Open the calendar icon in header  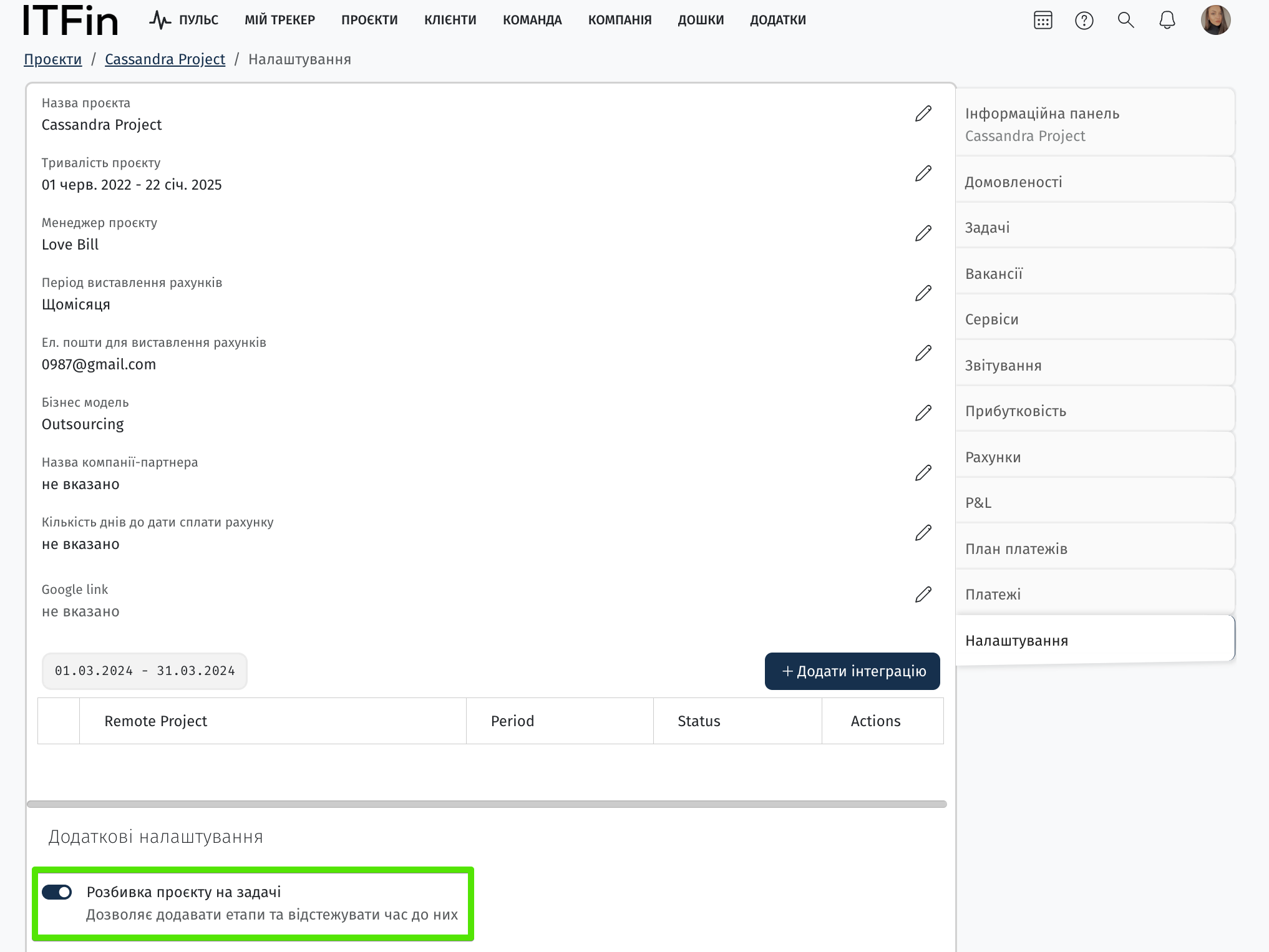1043,20
